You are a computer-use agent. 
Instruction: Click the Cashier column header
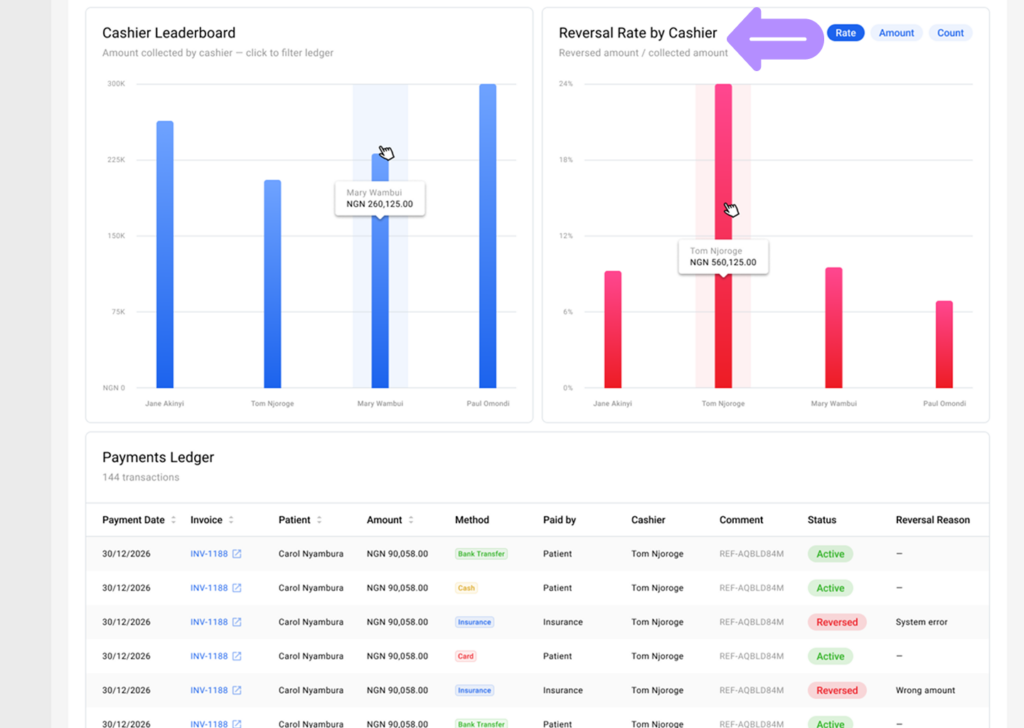pos(648,520)
